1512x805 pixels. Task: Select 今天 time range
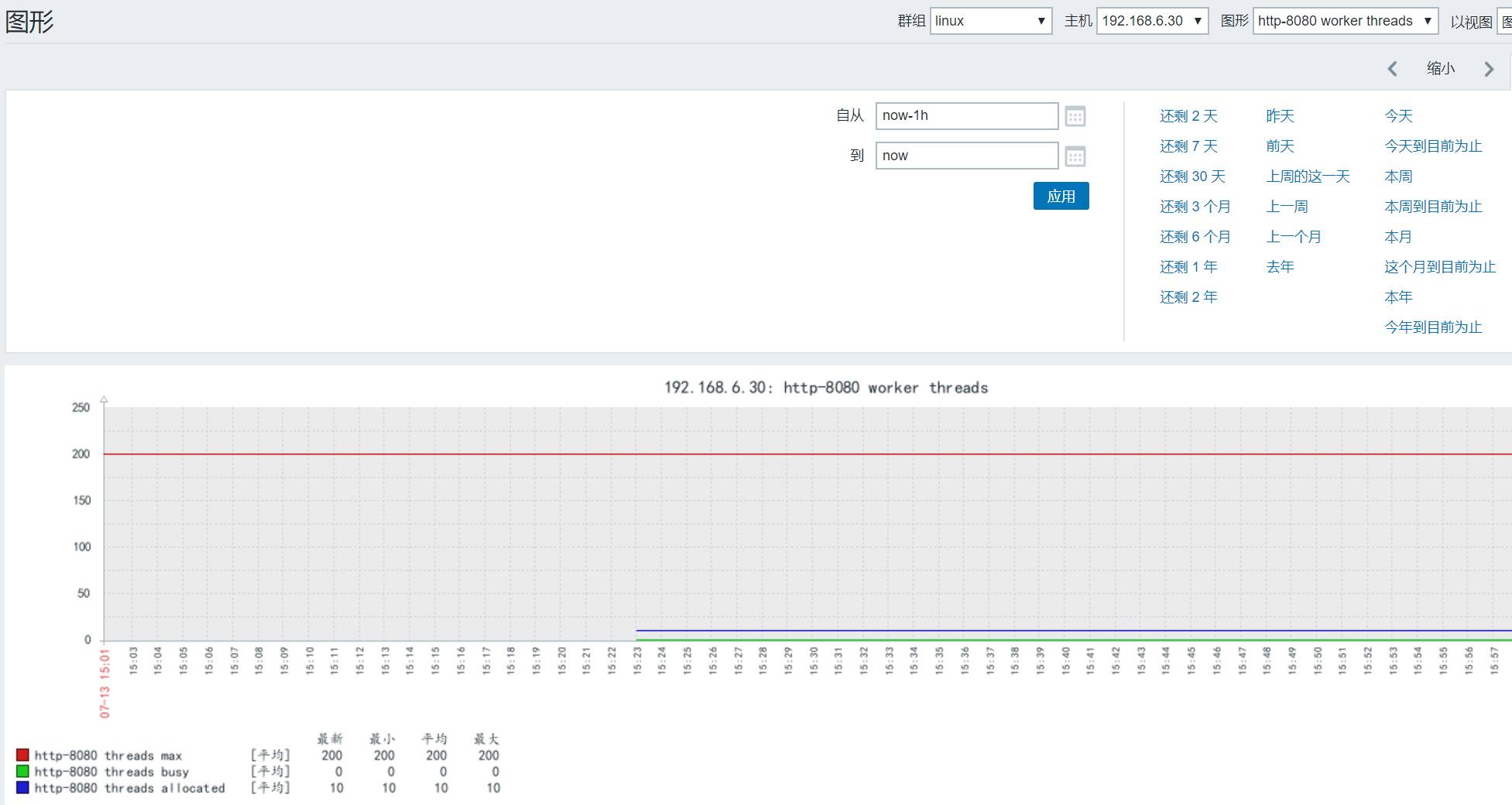pos(1398,116)
